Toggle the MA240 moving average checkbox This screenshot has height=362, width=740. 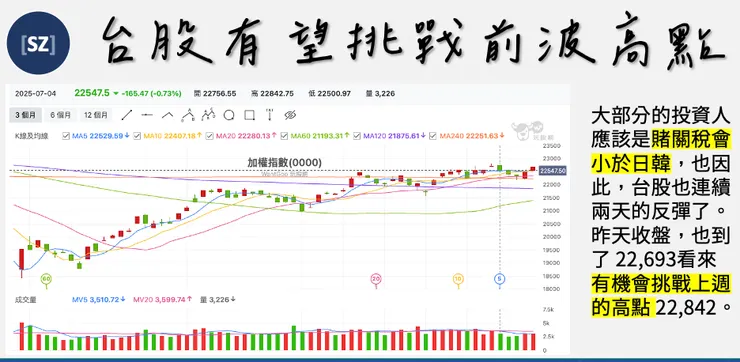point(433,136)
